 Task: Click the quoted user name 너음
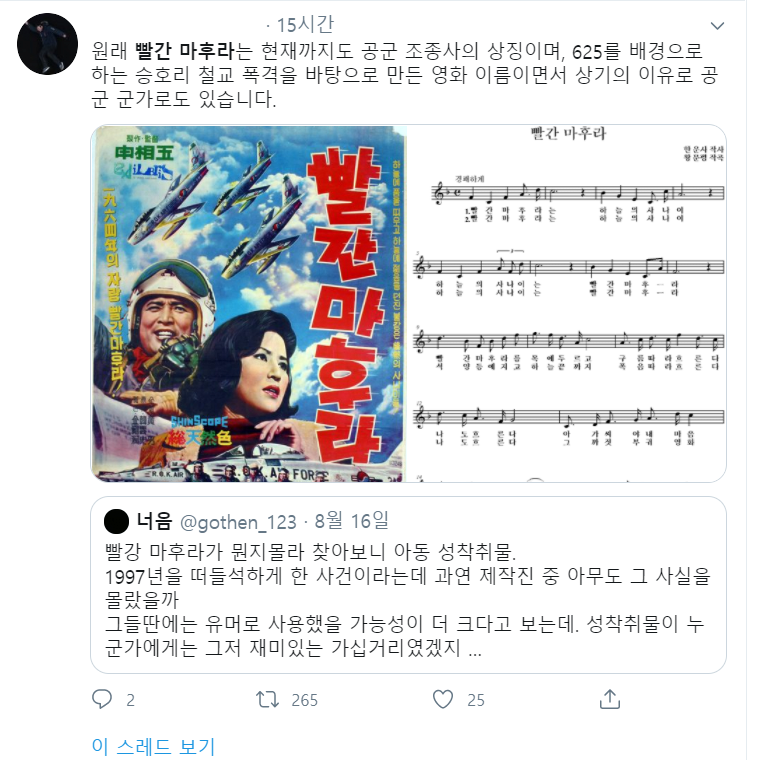pyautogui.click(x=154, y=521)
